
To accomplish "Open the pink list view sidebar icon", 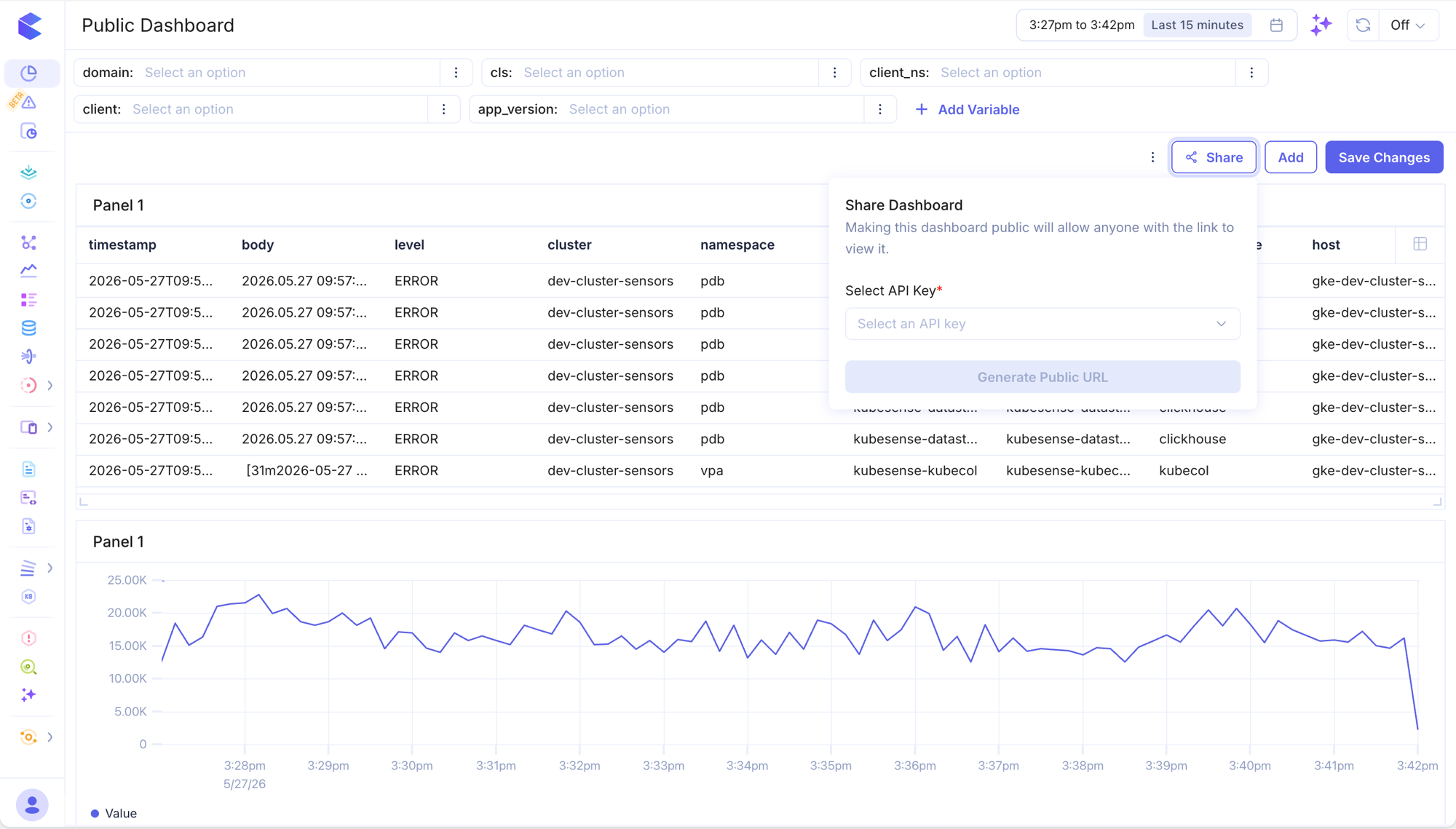I will pos(29,300).
